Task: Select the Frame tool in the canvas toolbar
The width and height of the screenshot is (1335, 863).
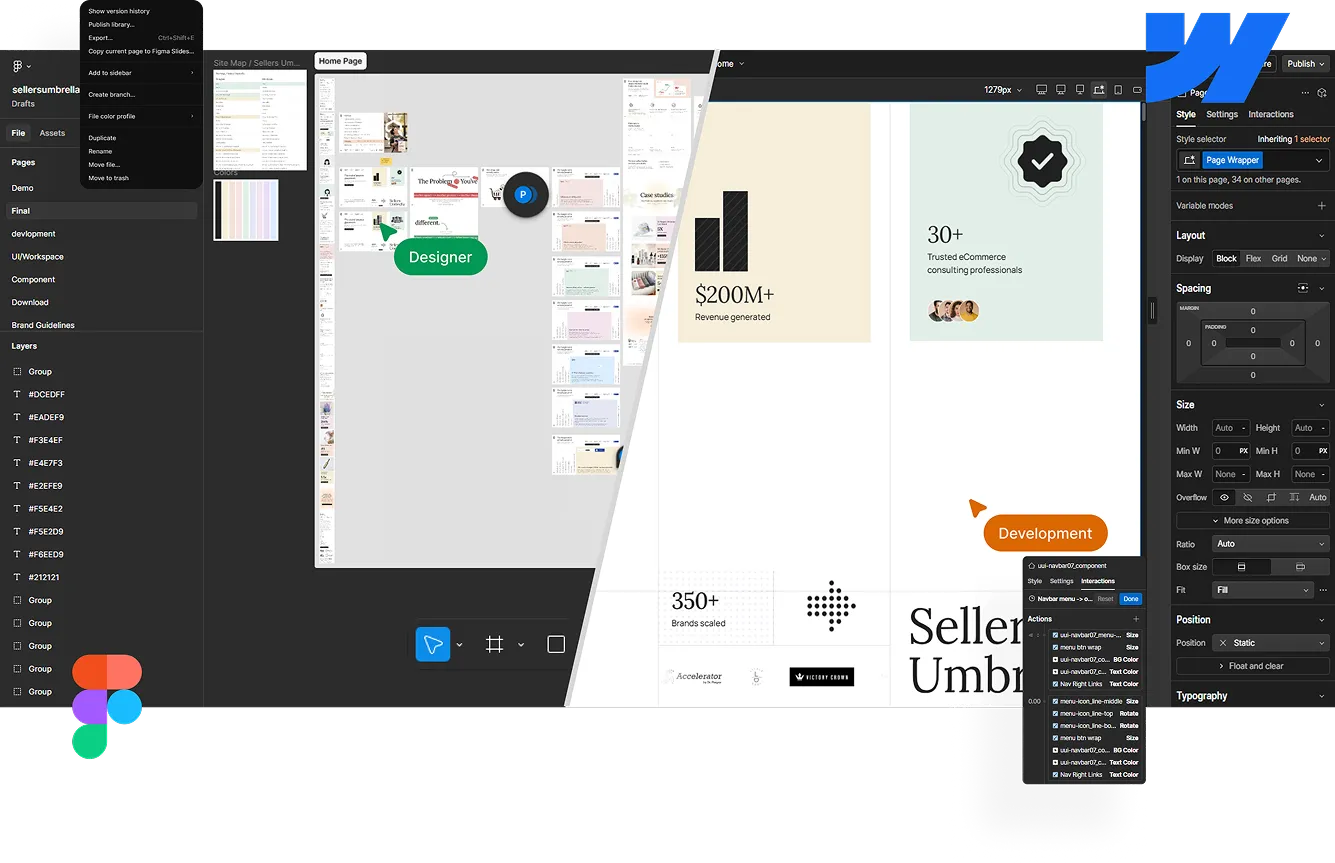Action: pyautogui.click(x=494, y=644)
